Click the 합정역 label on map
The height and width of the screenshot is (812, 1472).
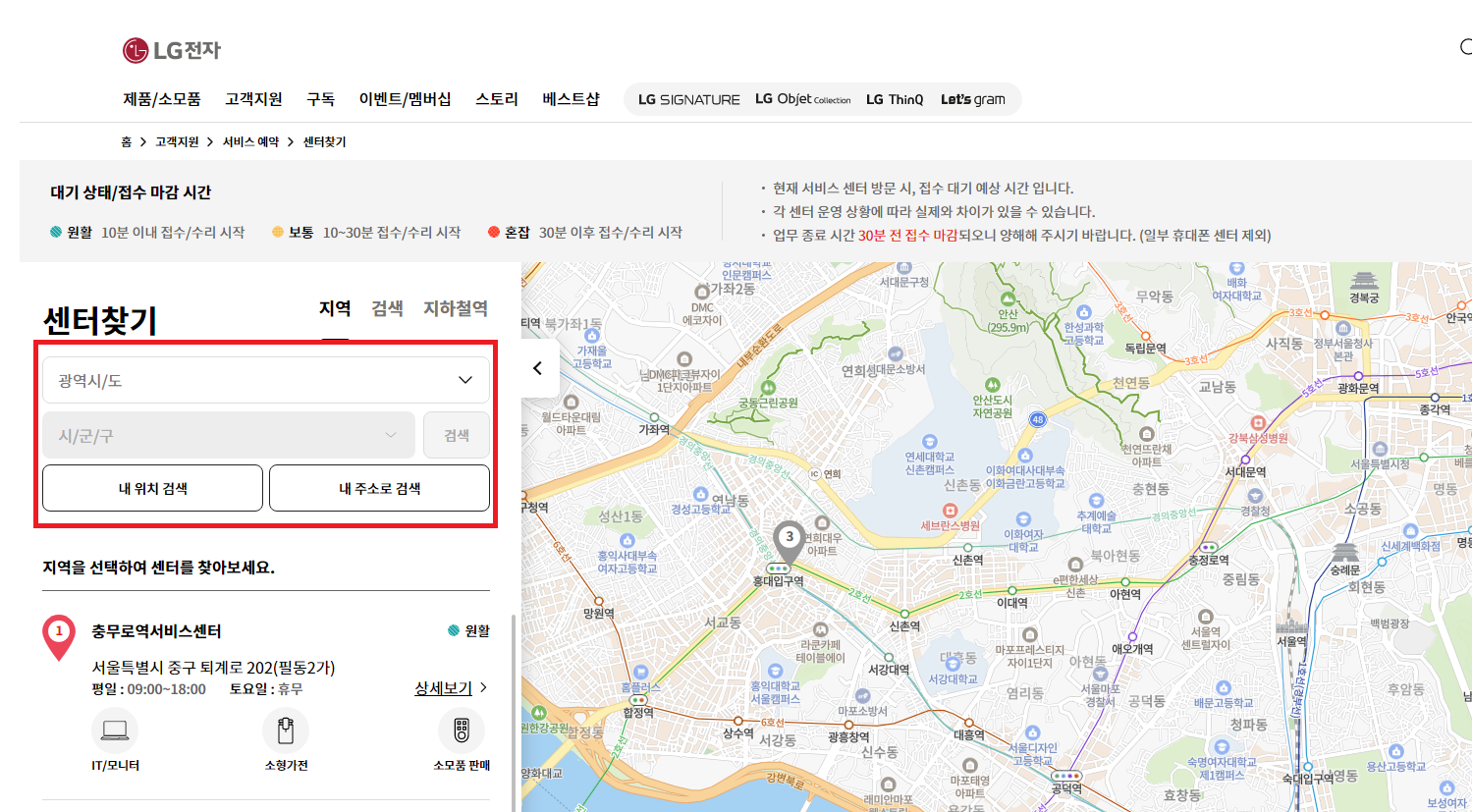638,713
